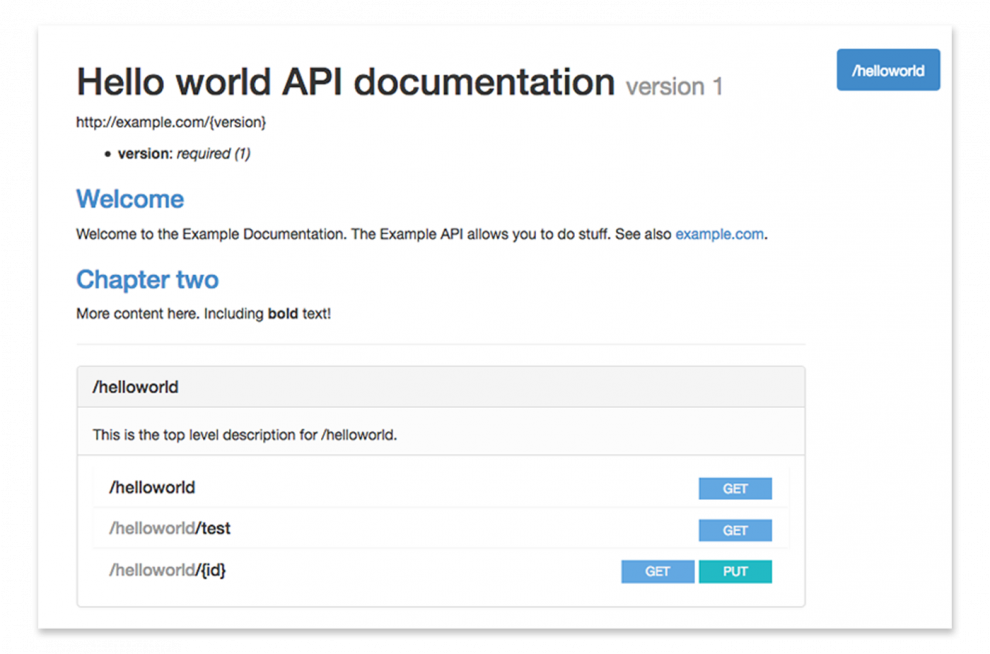The width and height of the screenshot is (990, 654).
Task: Select the /helloworld/test resource row
Action: coord(441,529)
